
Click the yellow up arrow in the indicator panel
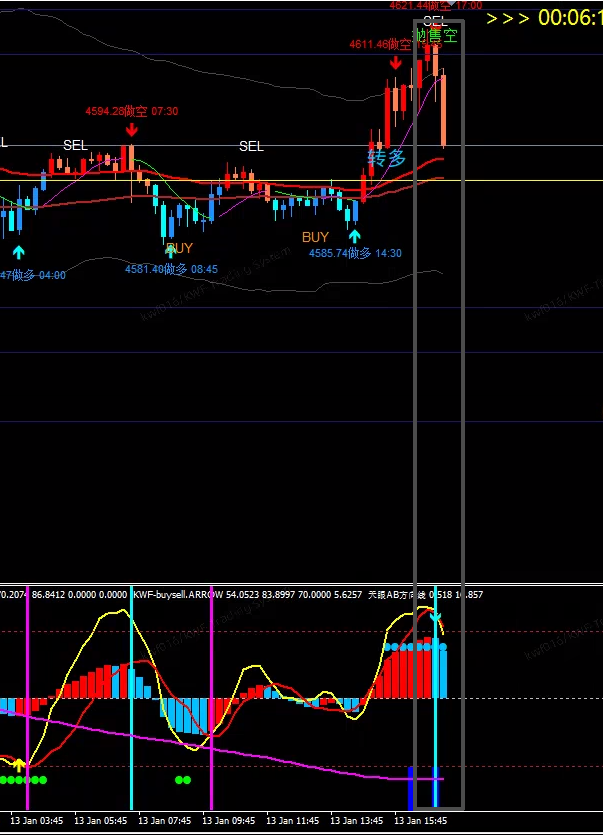click(x=19, y=766)
